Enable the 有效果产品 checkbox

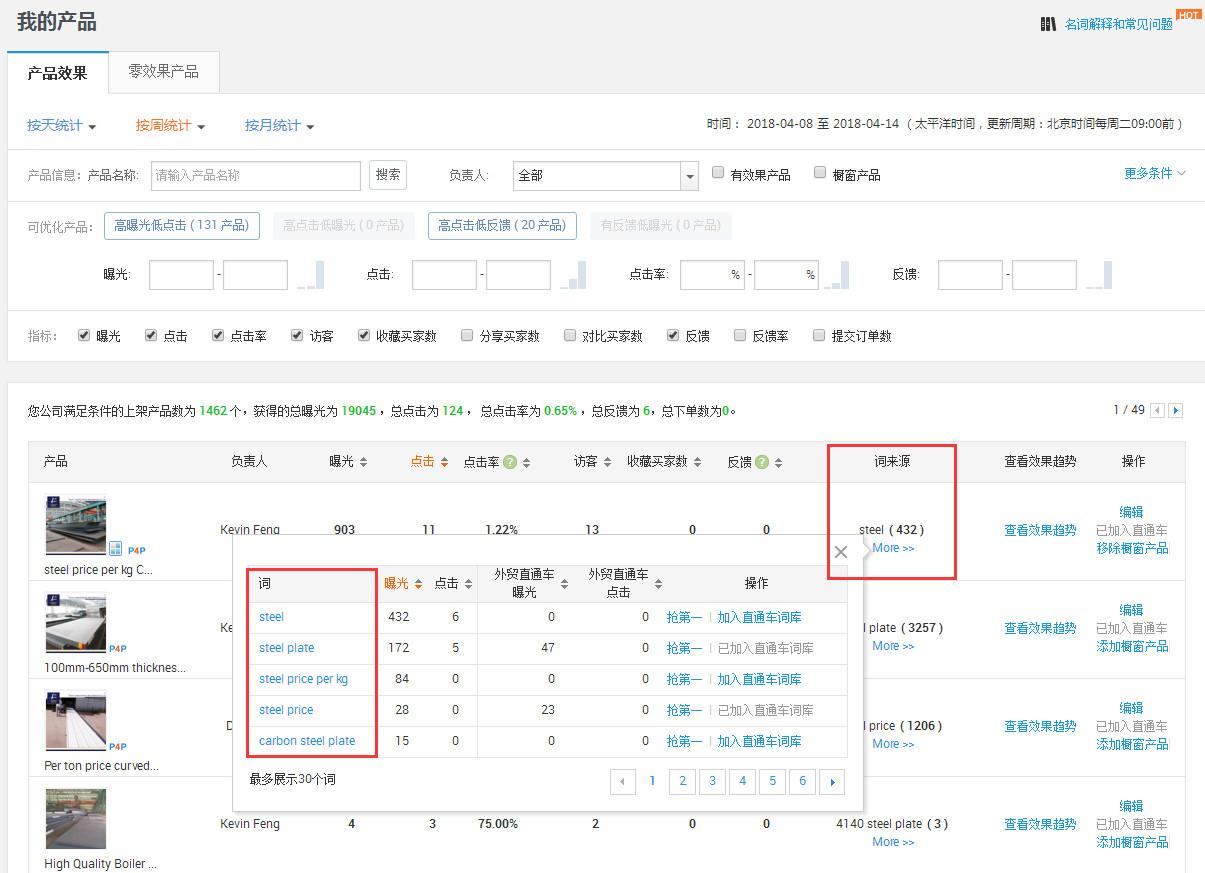click(x=717, y=172)
